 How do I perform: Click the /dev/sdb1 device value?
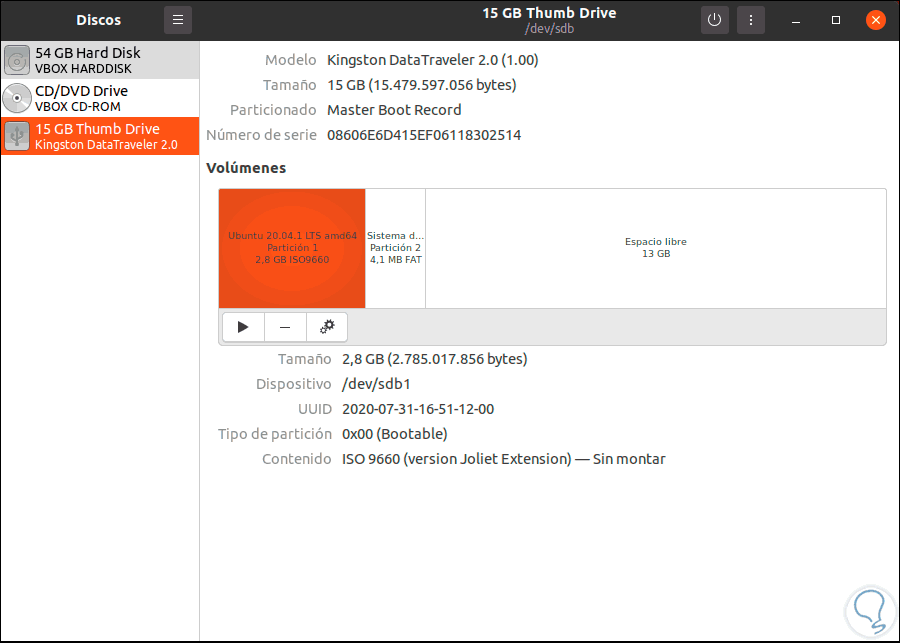tap(377, 384)
